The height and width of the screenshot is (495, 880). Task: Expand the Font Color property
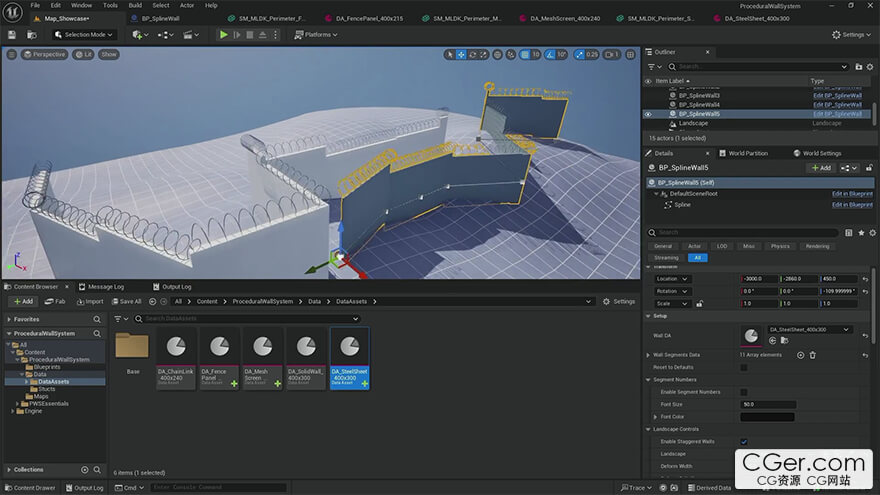[x=655, y=417]
